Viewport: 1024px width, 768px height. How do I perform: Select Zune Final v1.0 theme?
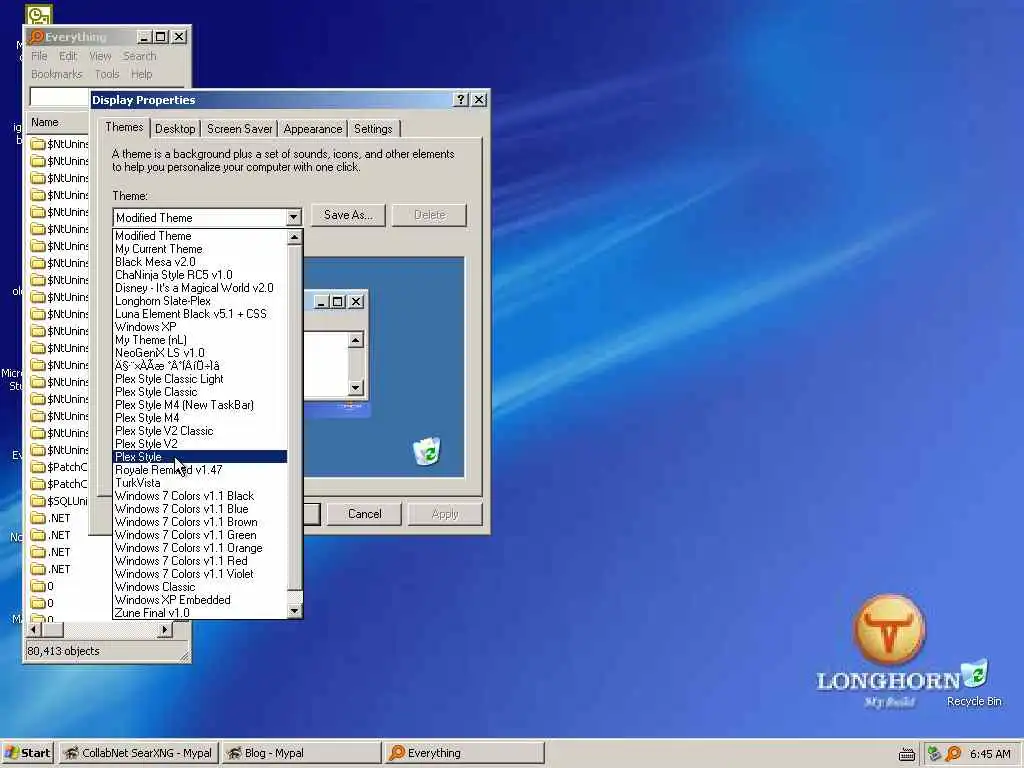[200, 613]
